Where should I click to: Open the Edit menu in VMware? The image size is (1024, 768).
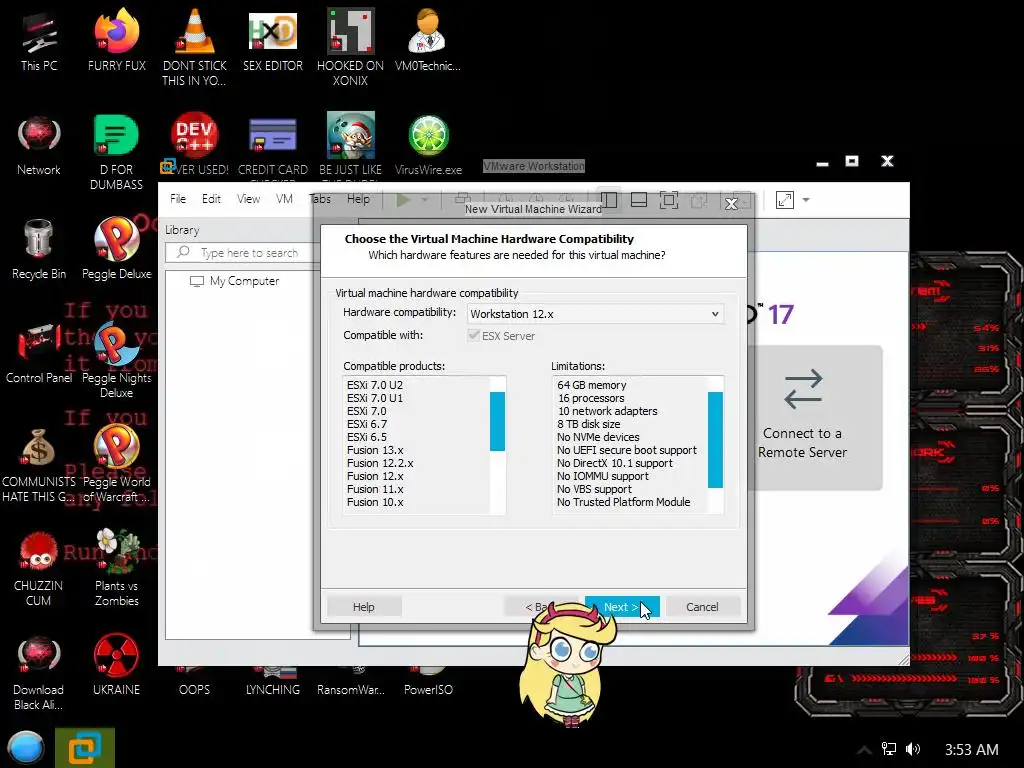point(211,199)
